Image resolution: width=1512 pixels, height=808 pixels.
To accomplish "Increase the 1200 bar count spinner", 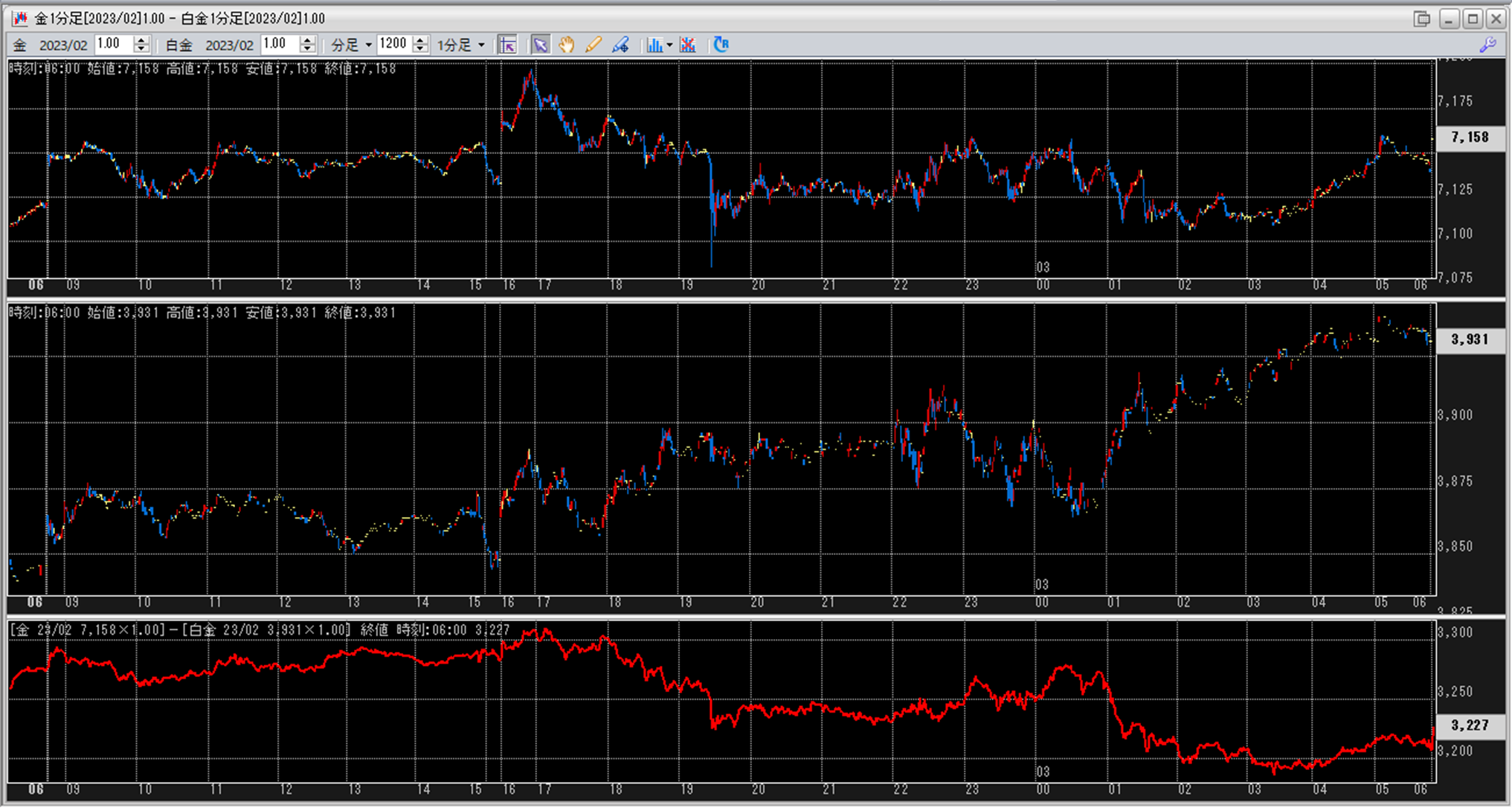I will 420,40.
